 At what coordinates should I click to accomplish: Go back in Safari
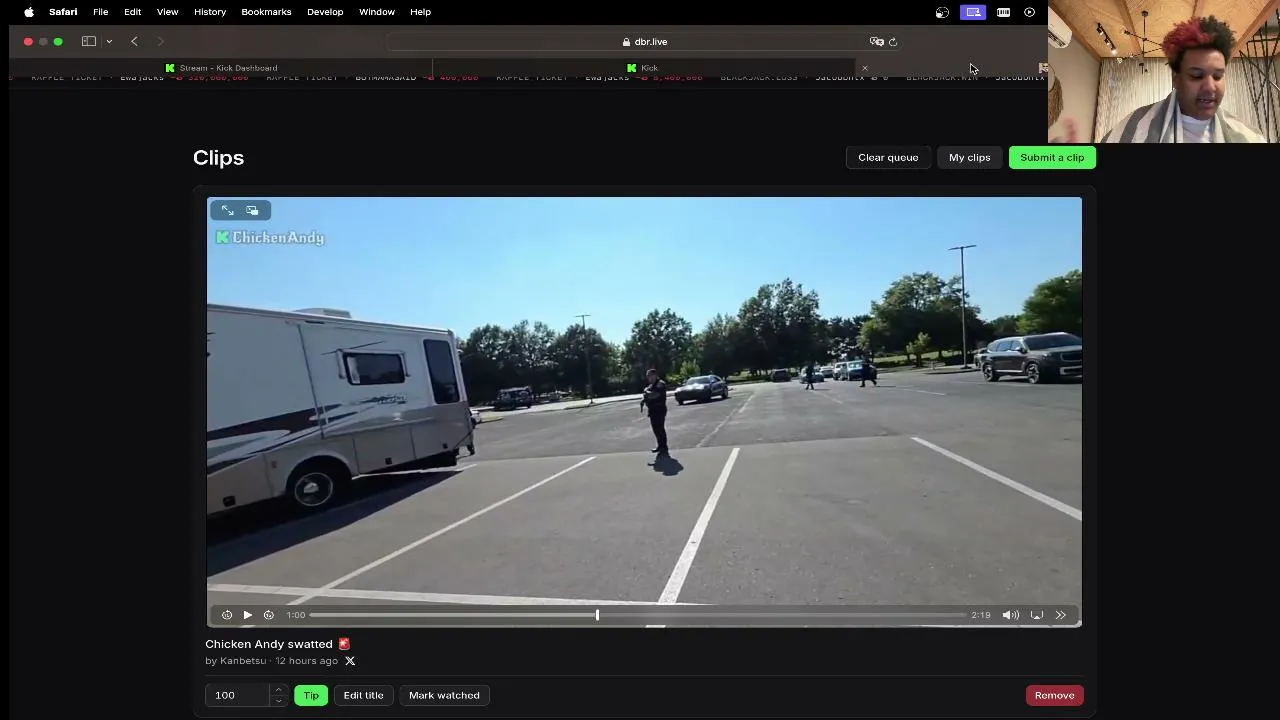pyautogui.click(x=134, y=42)
